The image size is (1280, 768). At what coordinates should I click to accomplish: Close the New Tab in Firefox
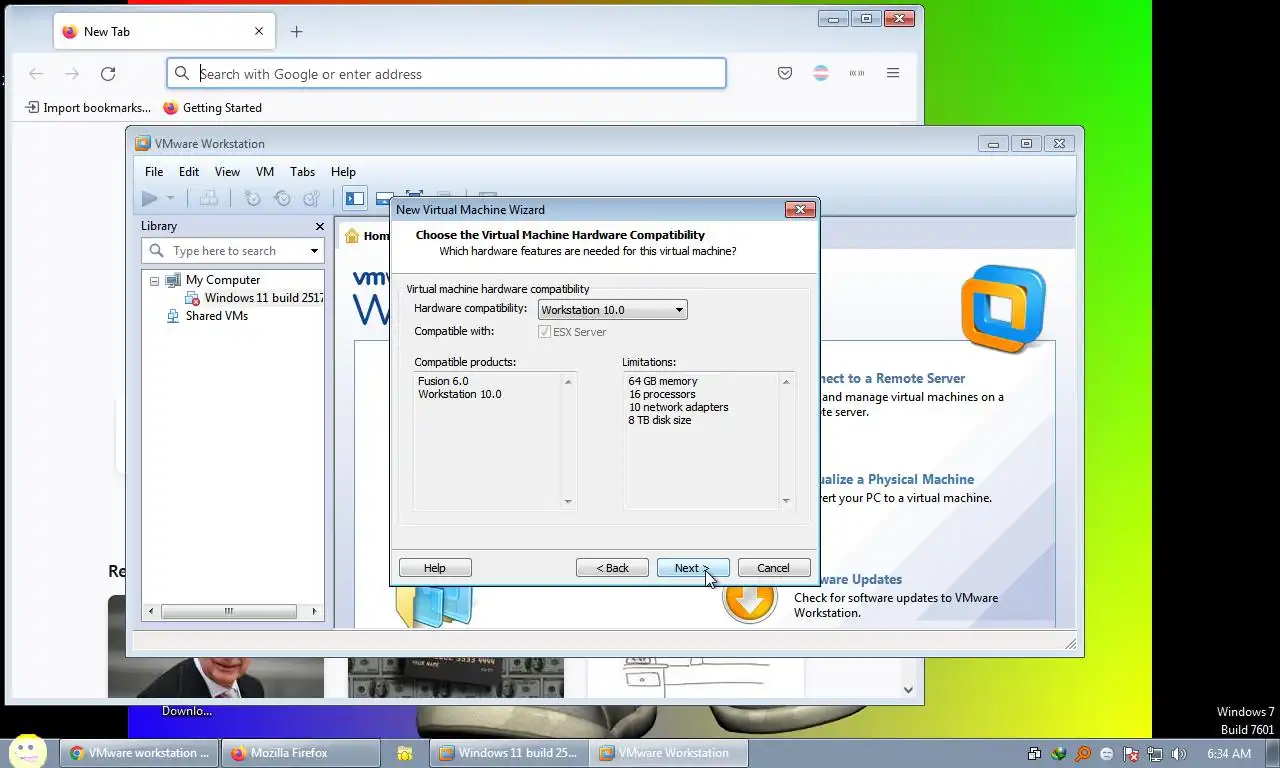(259, 32)
